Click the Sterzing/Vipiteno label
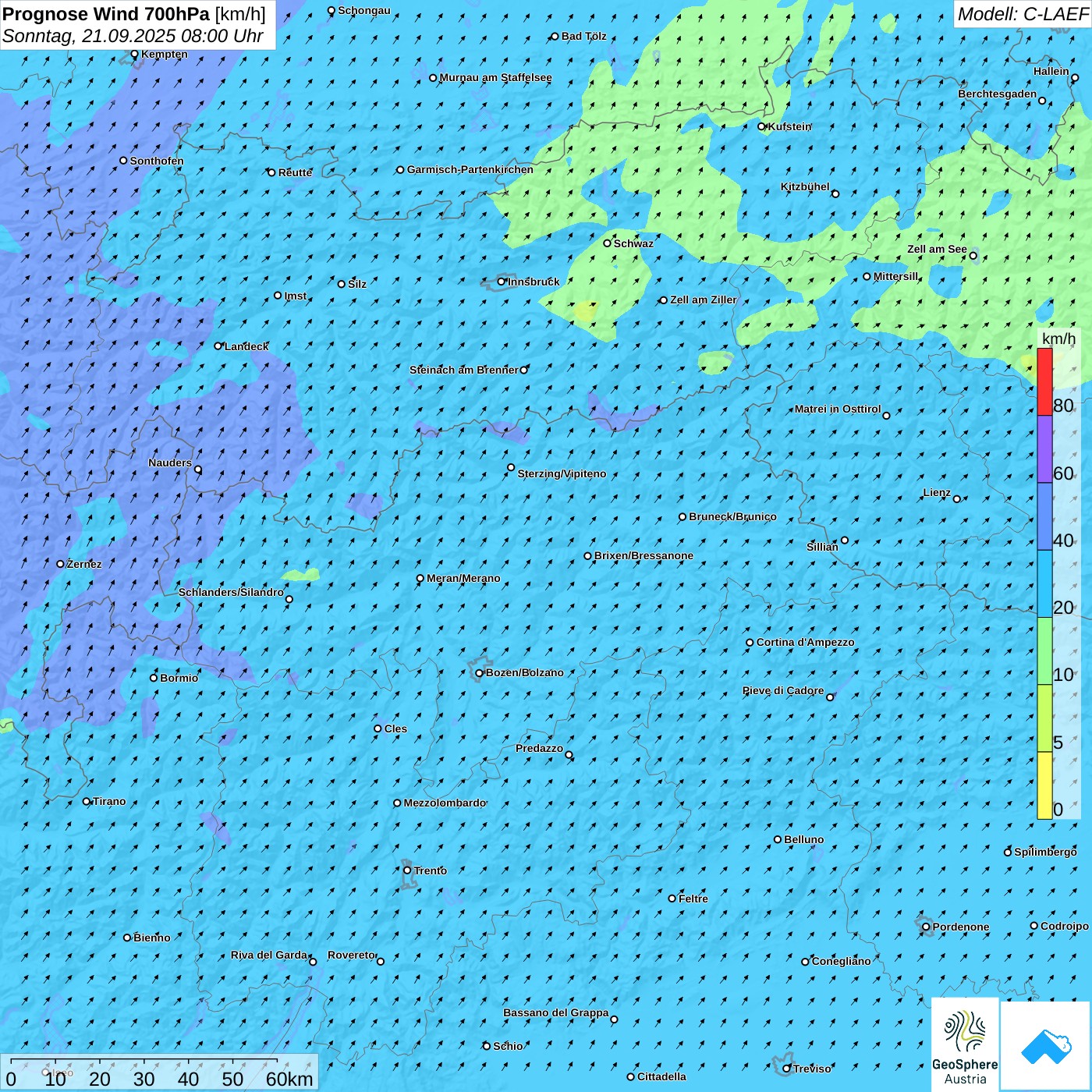 562,473
